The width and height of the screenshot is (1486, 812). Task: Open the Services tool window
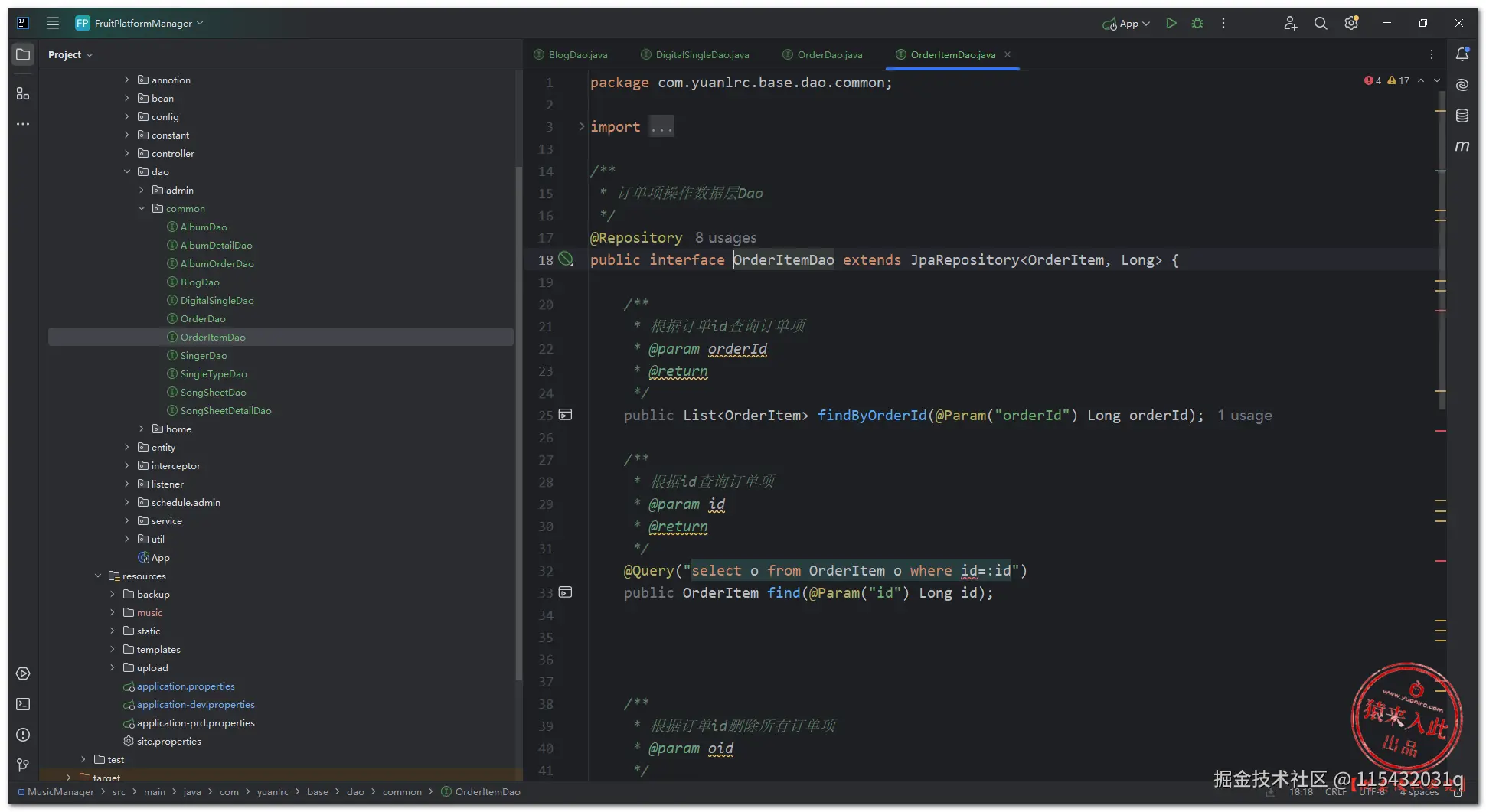(x=23, y=673)
